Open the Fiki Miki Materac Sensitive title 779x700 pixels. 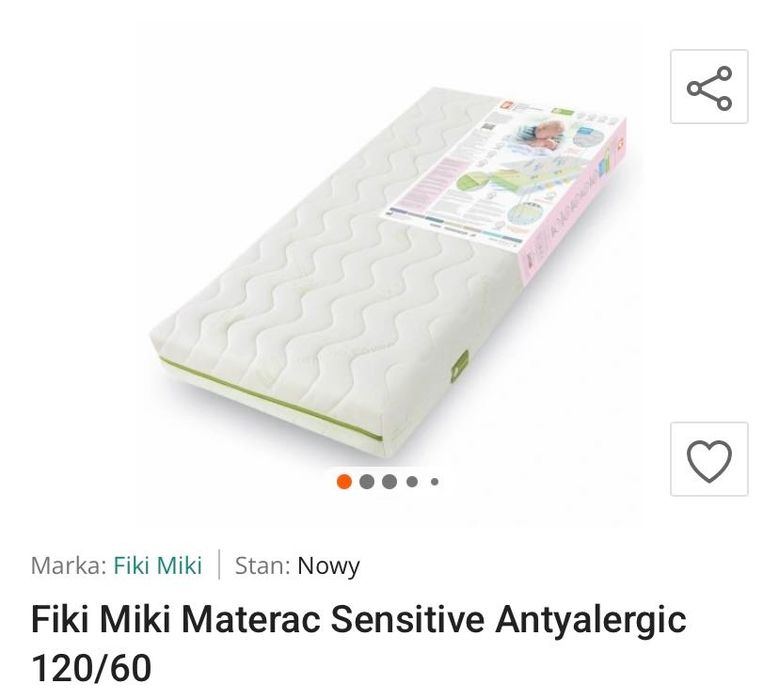[358, 643]
